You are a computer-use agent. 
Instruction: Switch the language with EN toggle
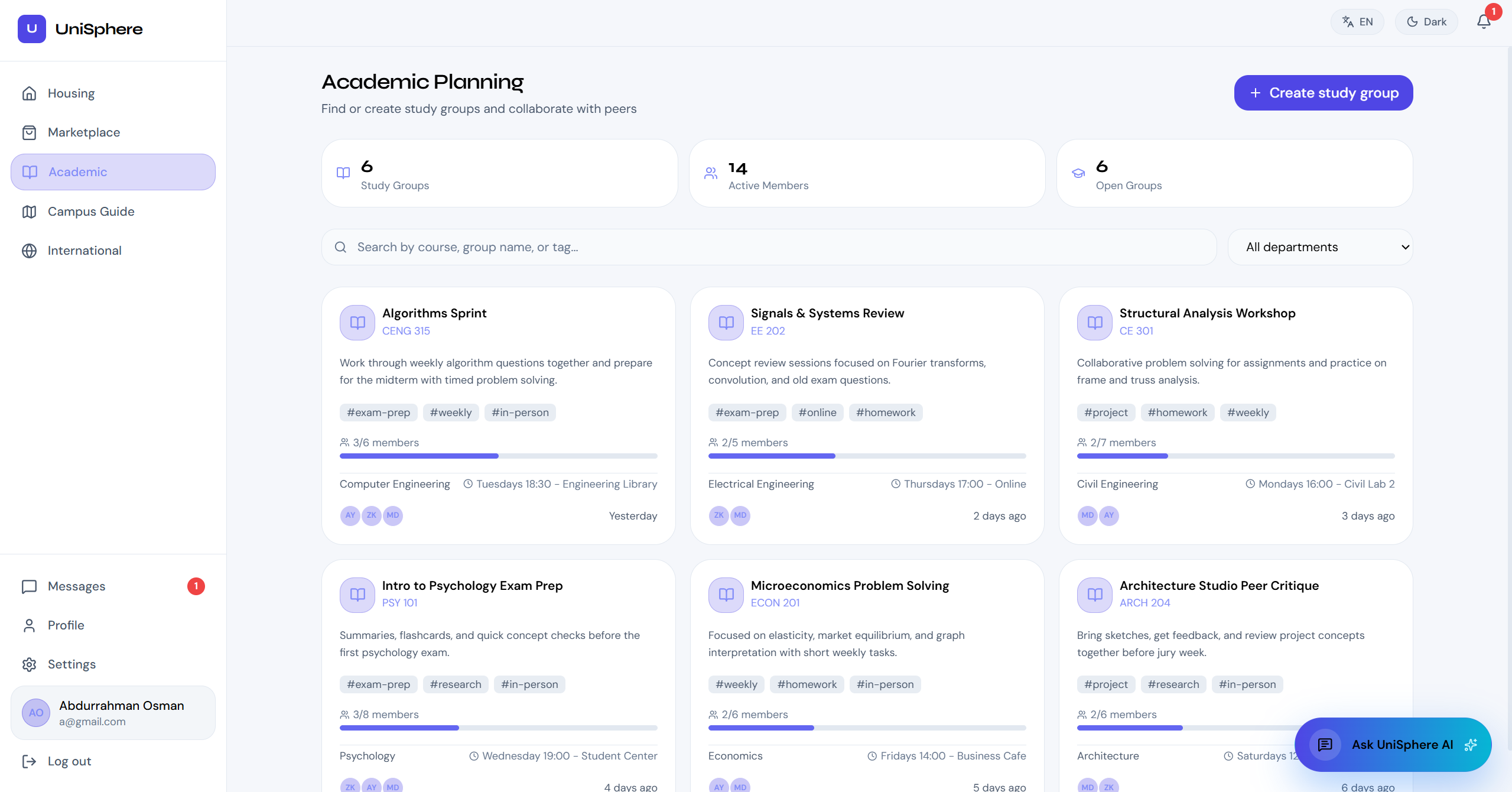(x=1357, y=21)
